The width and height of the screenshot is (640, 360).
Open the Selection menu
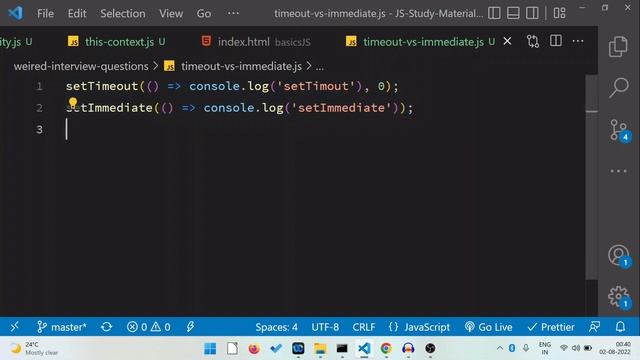tap(123, 13)
